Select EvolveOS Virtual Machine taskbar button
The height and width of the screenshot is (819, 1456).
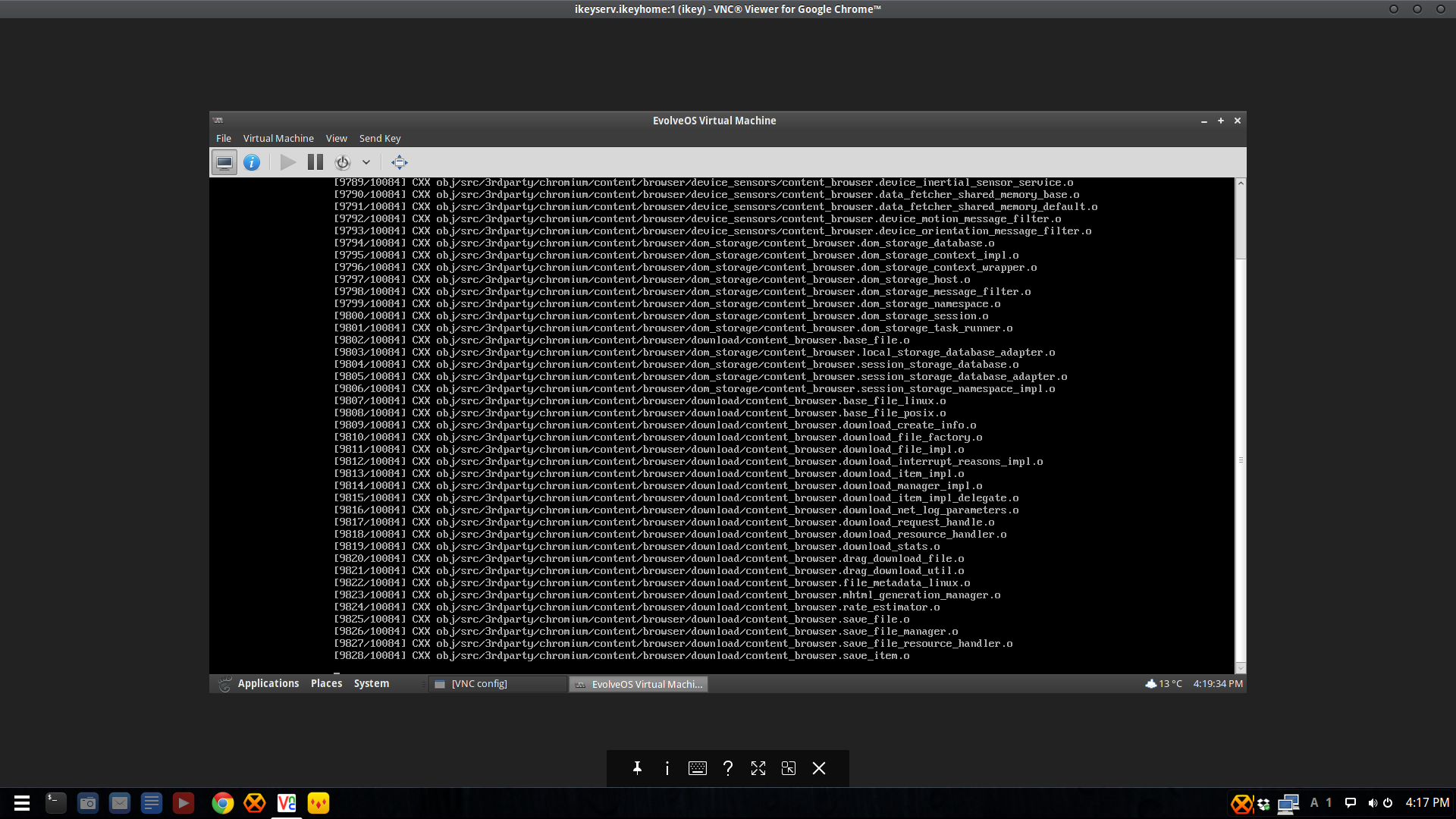click(x=639, y=684)
